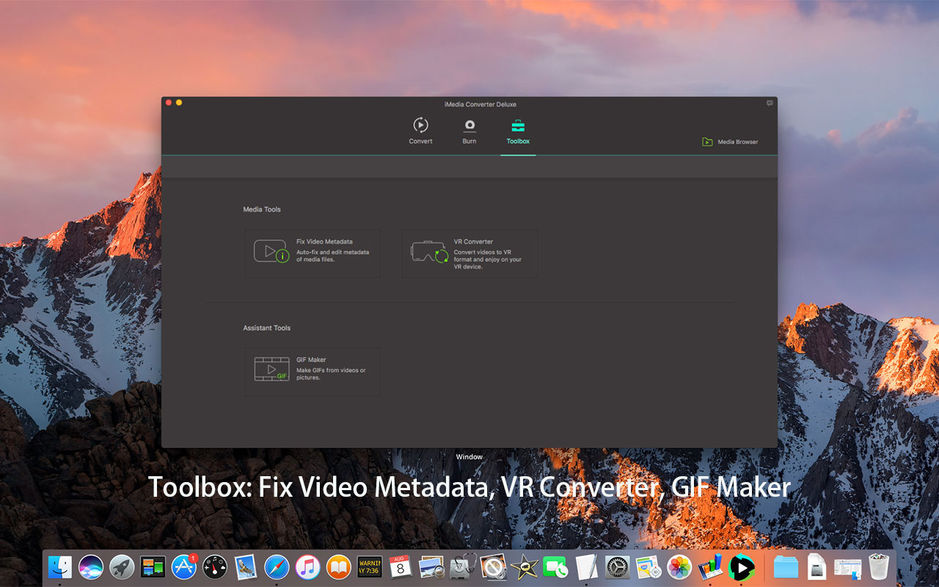Open the Fix Video Metadata card
Screen dimensions: 939x587
click(313, 252)
